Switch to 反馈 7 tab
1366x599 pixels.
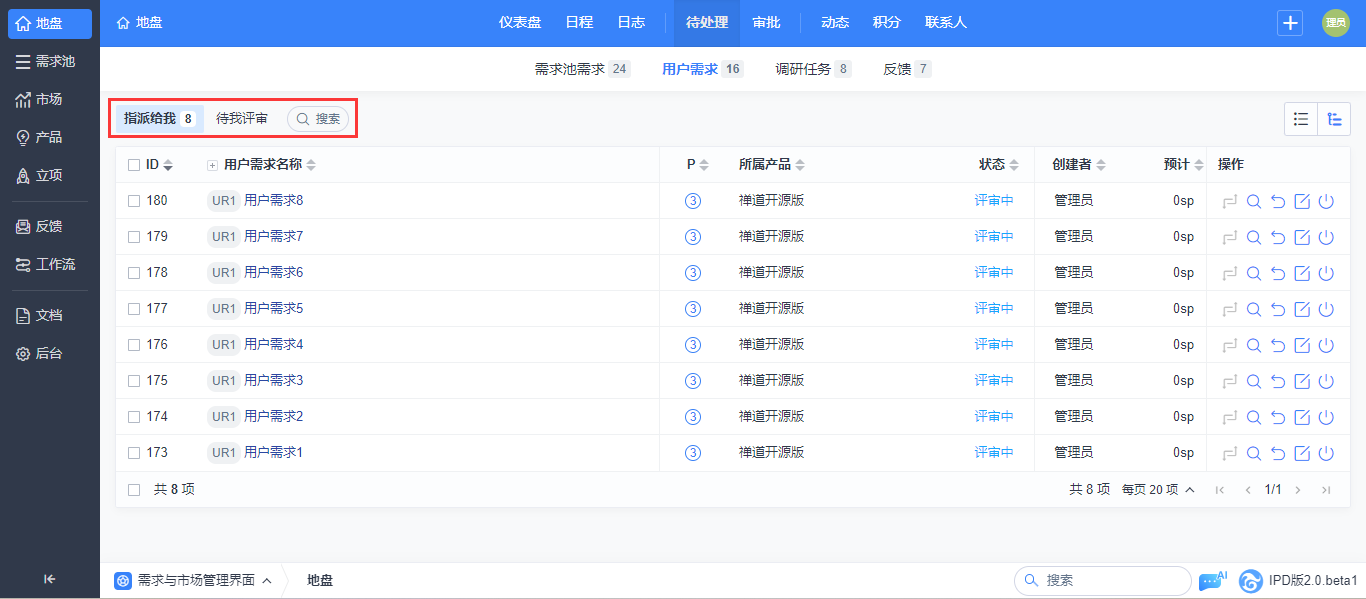tap(907, 69)
